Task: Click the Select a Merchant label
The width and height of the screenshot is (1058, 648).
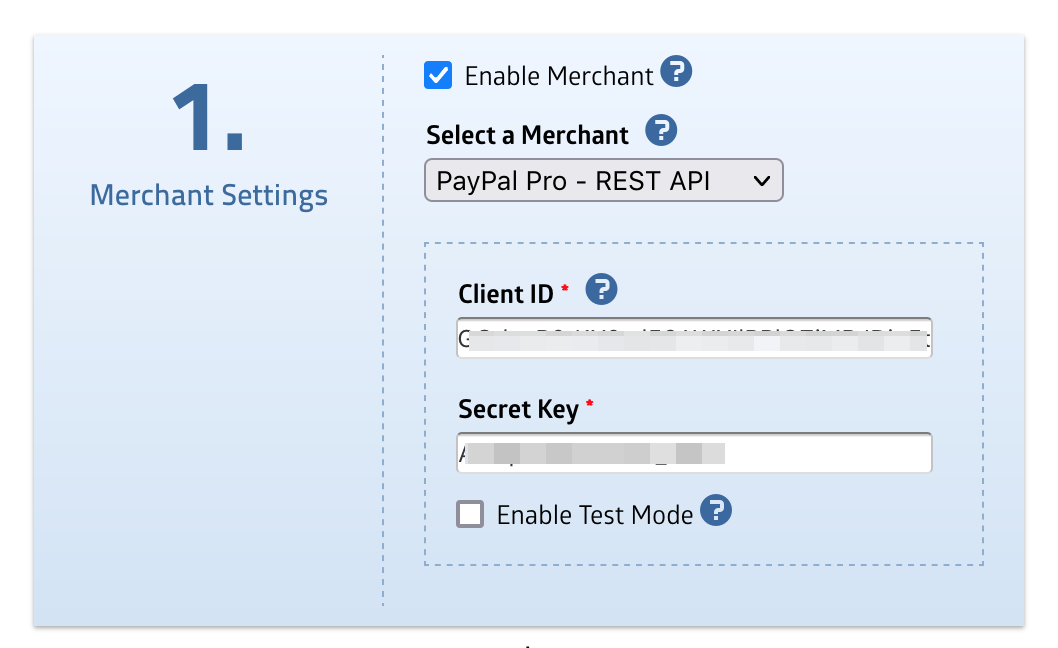Action: (527, 135)
